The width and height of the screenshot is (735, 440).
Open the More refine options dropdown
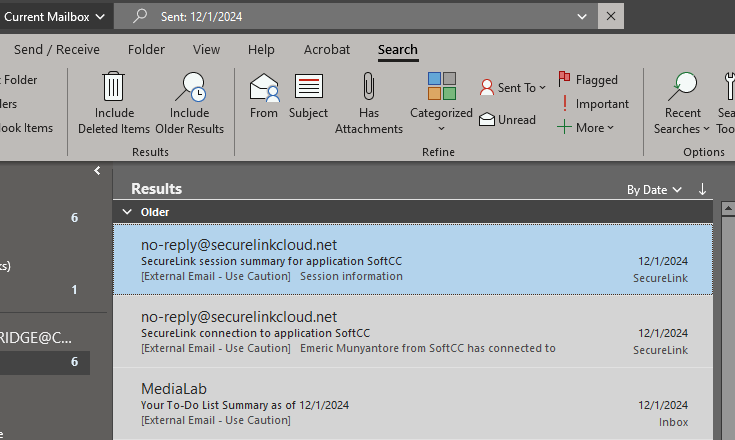click(x=585, y=127)
